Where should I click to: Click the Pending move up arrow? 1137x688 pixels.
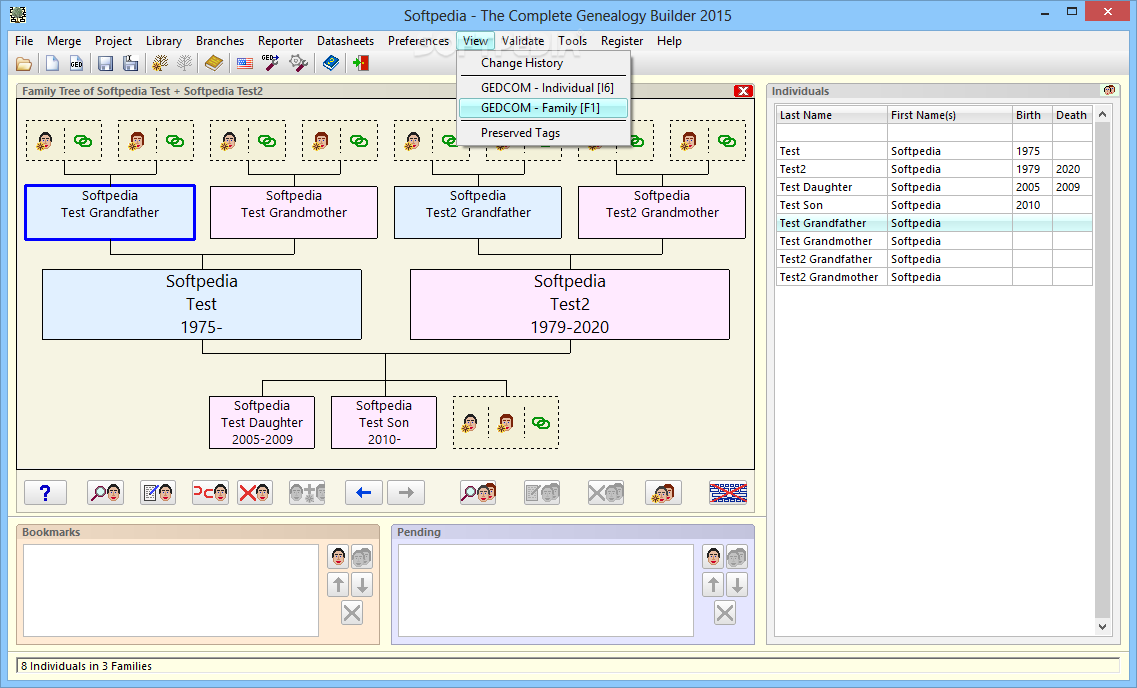click(713, 585)
